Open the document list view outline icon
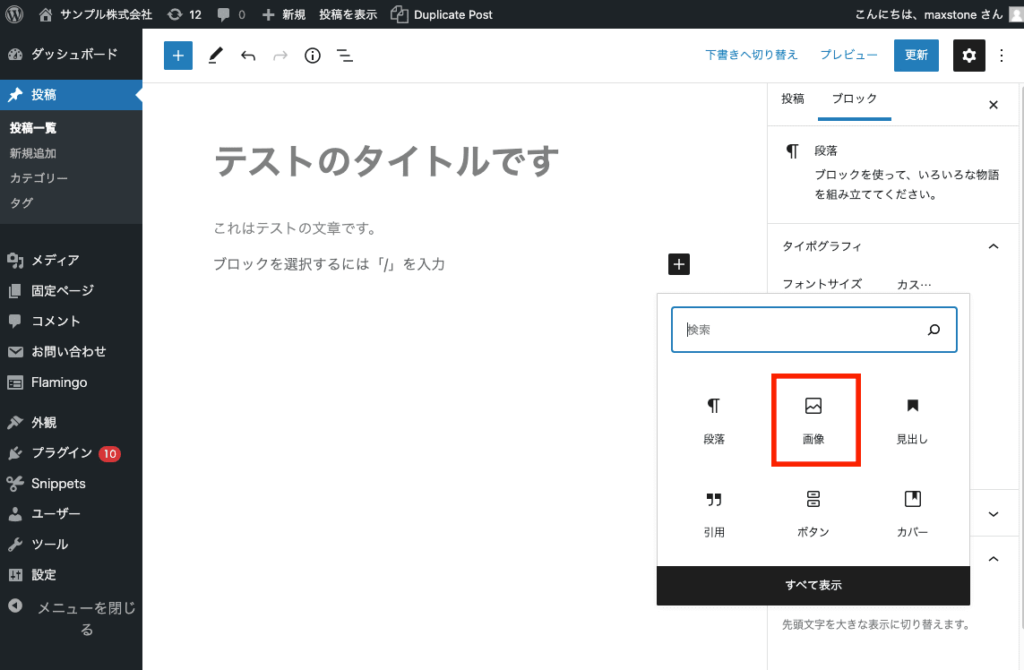The width and height of the screenshot is (1024, 670). click(345, 55)
